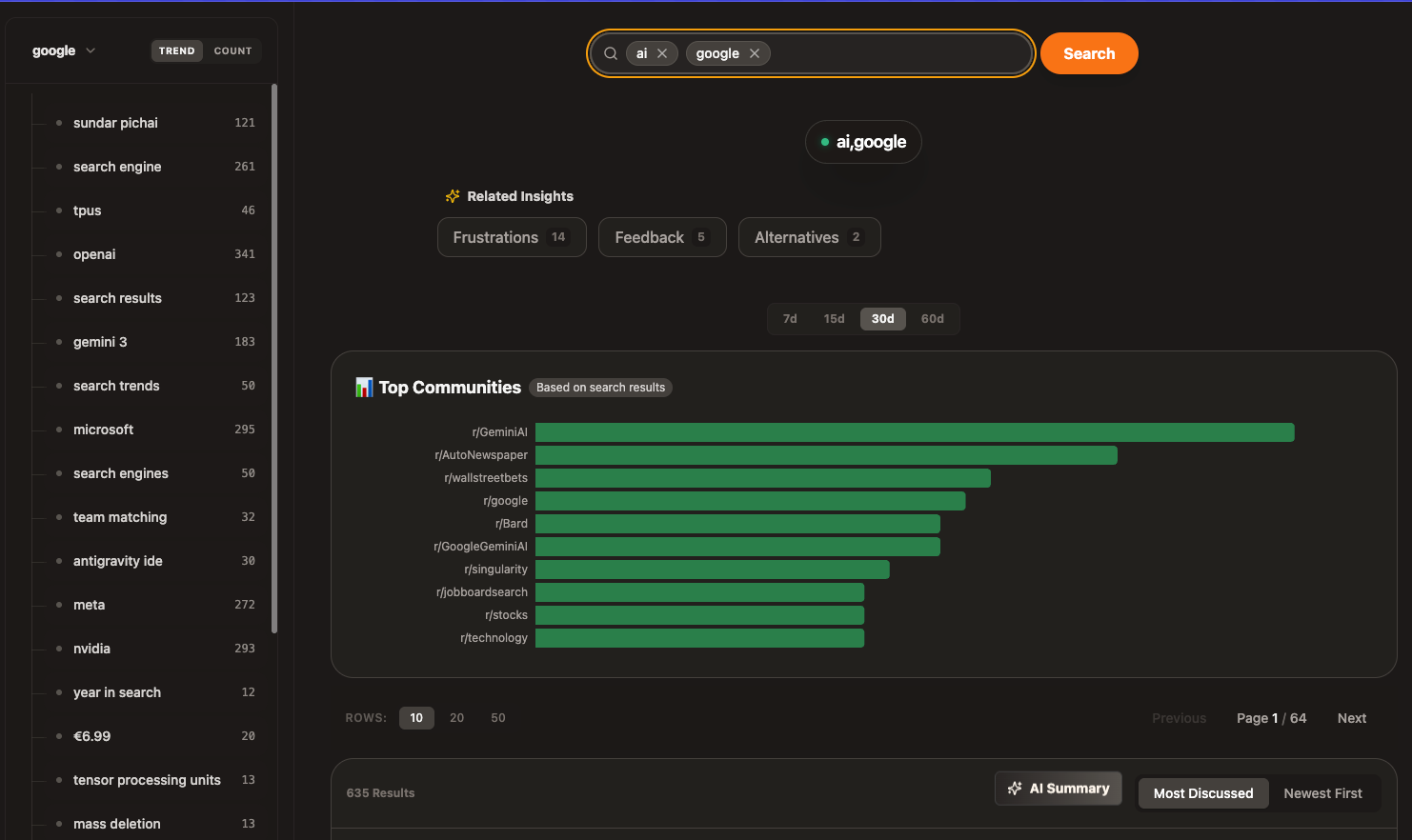
Task: Go to the Next results page
Action: (1351, 718)
